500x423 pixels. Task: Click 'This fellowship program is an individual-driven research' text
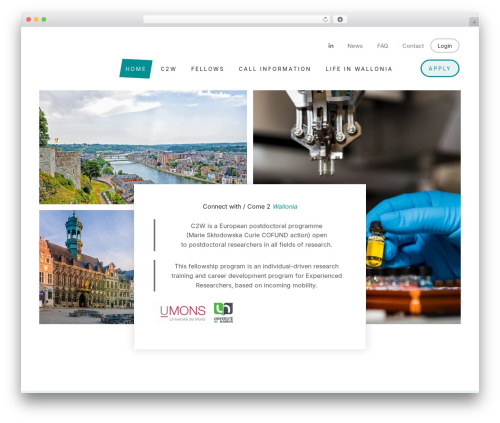click(257, 266)
